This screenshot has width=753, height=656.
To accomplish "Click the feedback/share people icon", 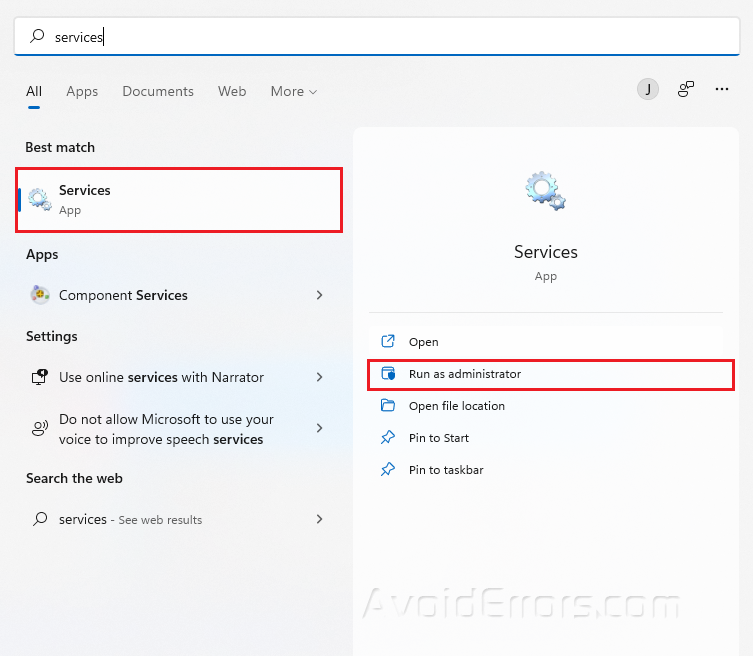I will 685,89.
